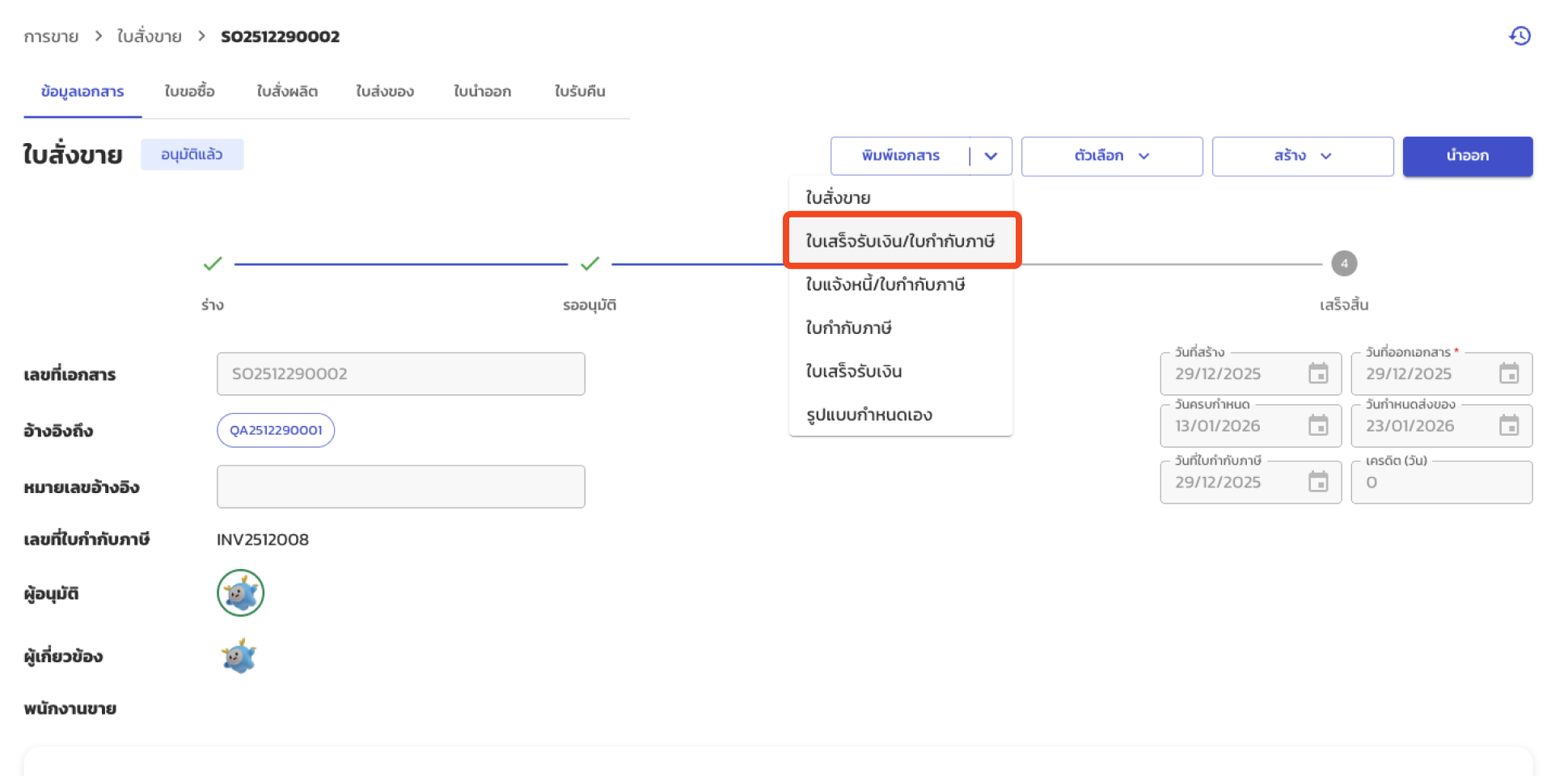Screen dimensions: 1568x776
Task: Choose ใบแจ้งหนี้/ใบกำกับภาษี menu option
Action: [885, 285]
